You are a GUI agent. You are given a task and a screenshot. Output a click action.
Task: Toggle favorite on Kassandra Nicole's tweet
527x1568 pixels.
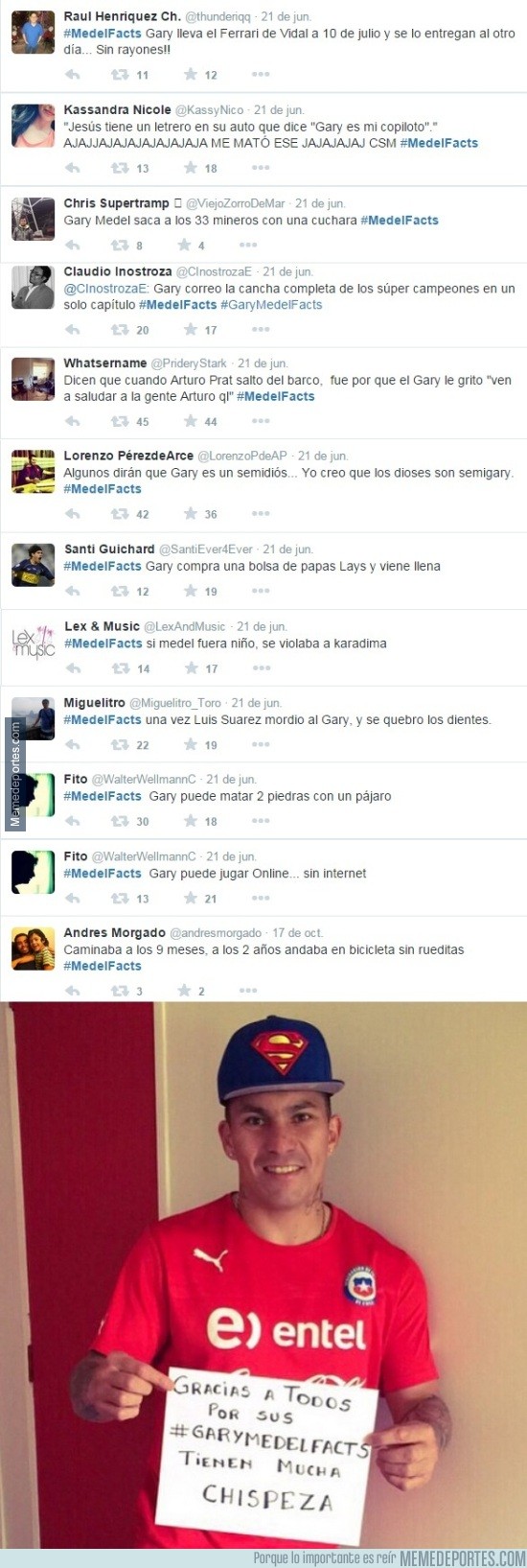[x=191, y=168]
